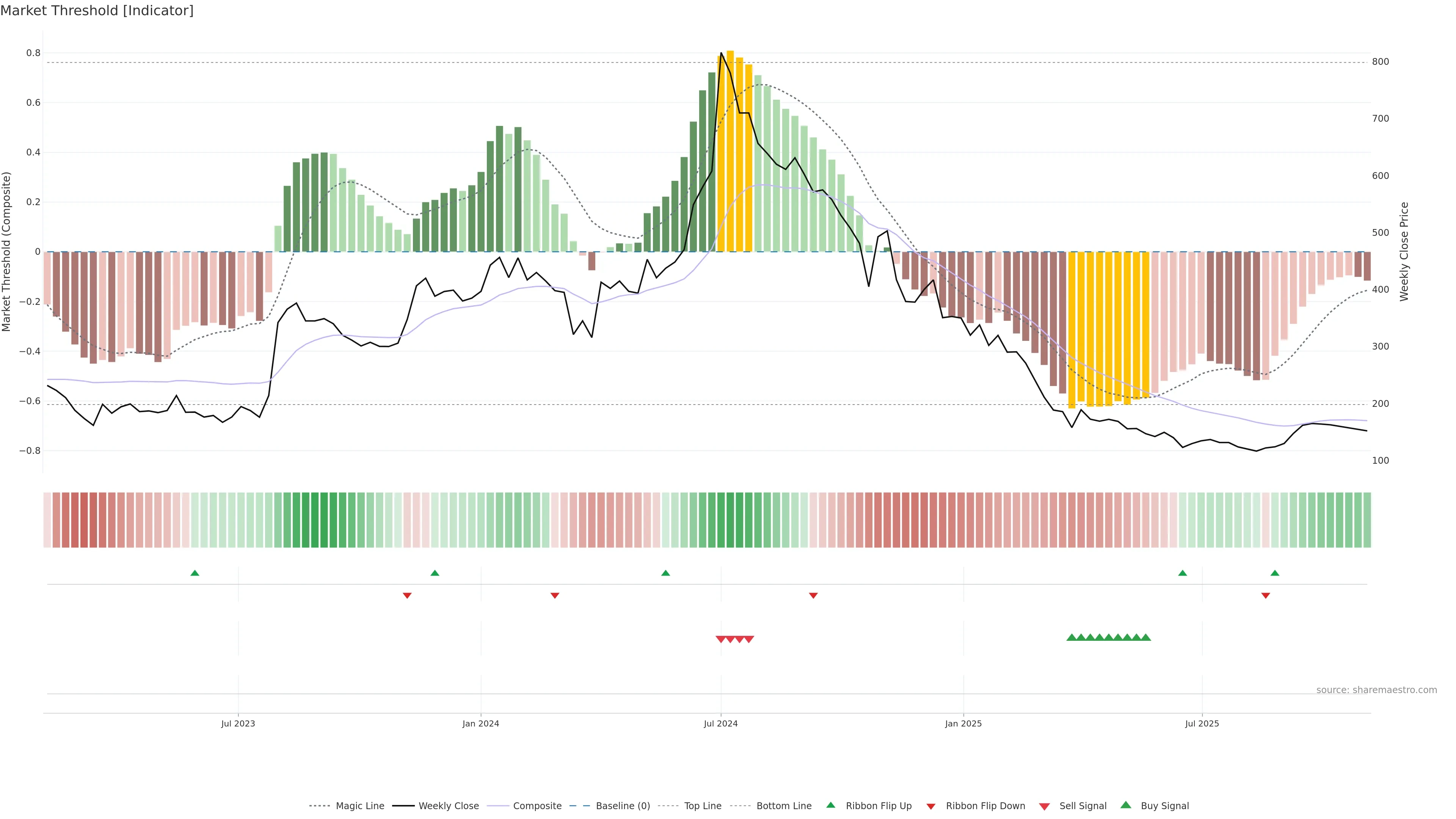Click the first red Sell Signal triangle

721,639
